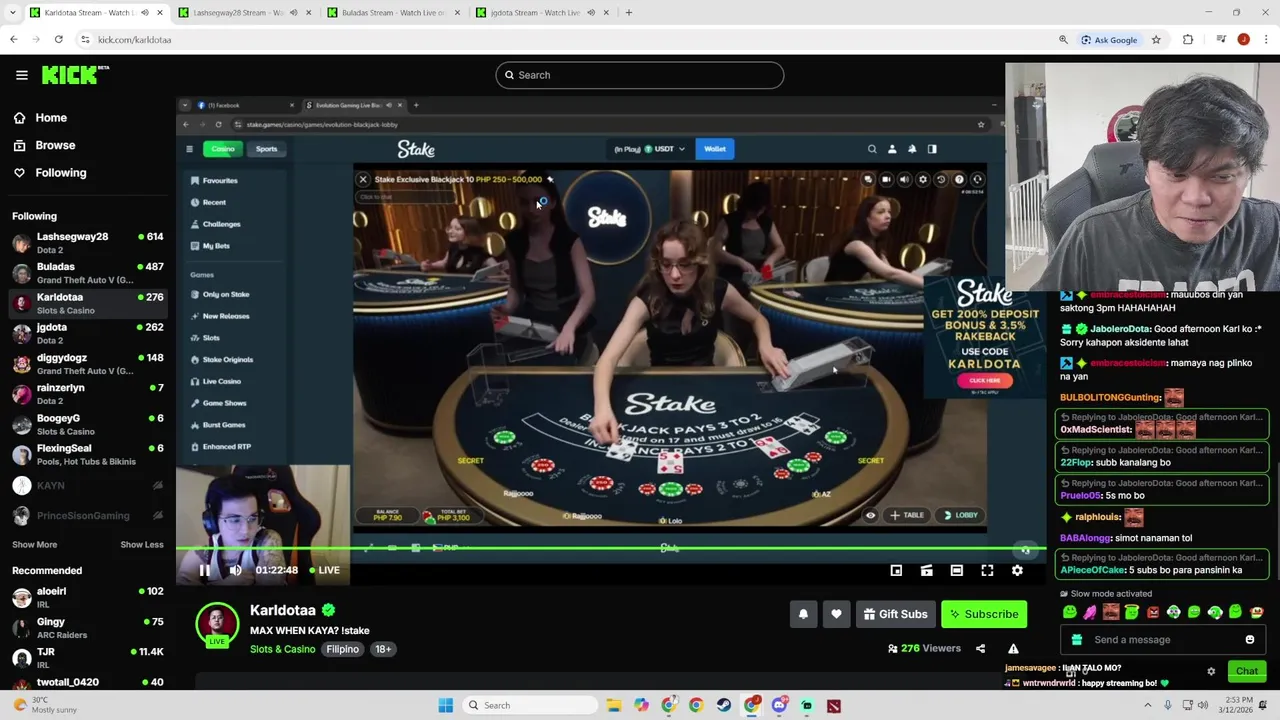Click the Kick logo
This screenshot has height=720, width=1280.
click(x=75, y=75)
